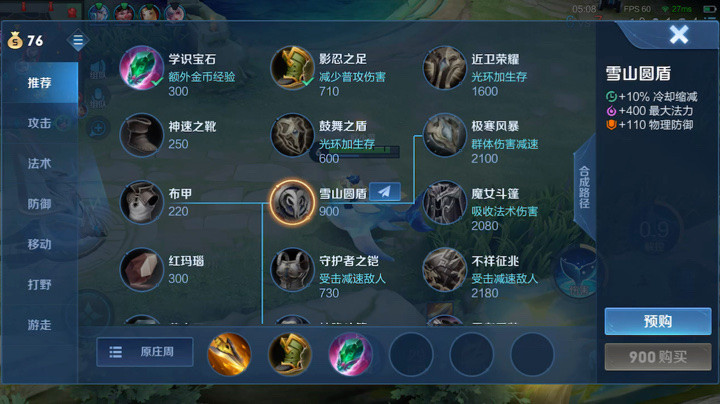
Task: Select the 极寒风暴 item icon
Action: click(x=444, y=135)
